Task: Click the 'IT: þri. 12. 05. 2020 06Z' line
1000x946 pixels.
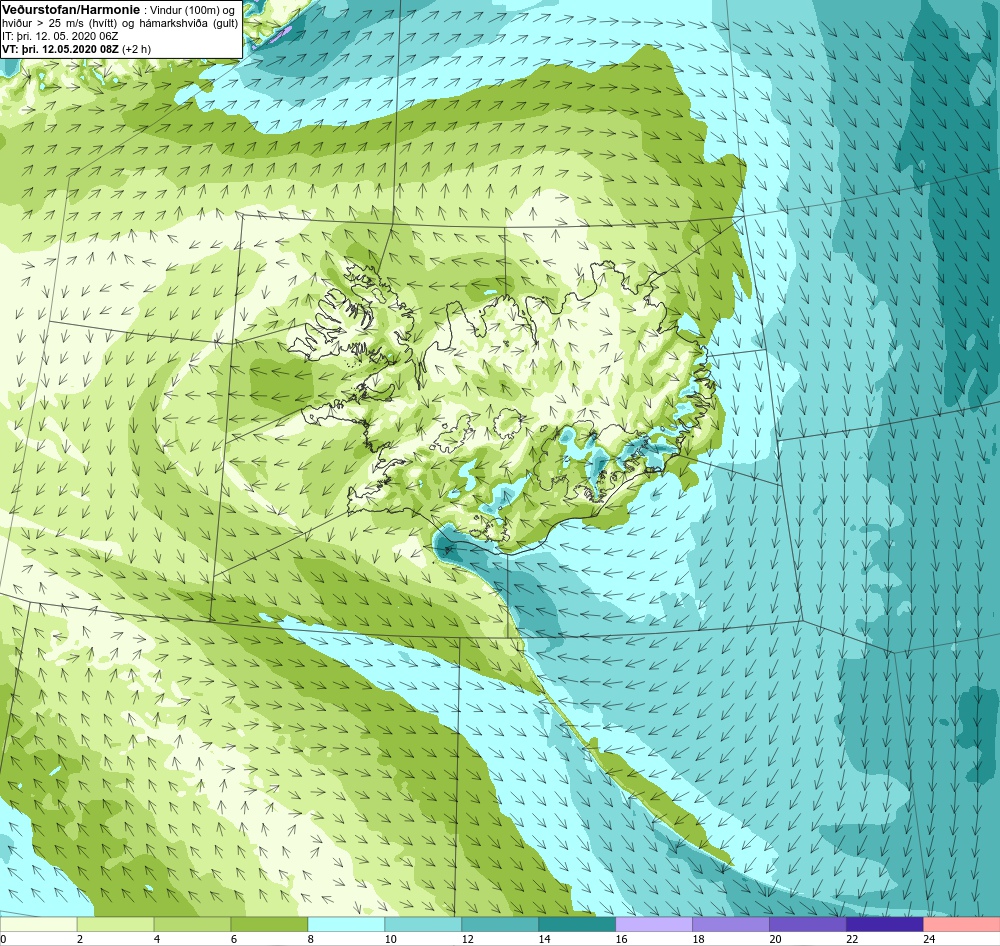Action: [x=60, y=36]
